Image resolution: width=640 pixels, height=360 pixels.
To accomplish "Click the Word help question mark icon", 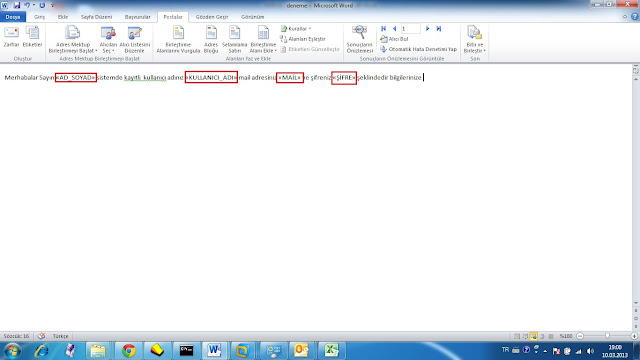I will [x=634, y=17].
